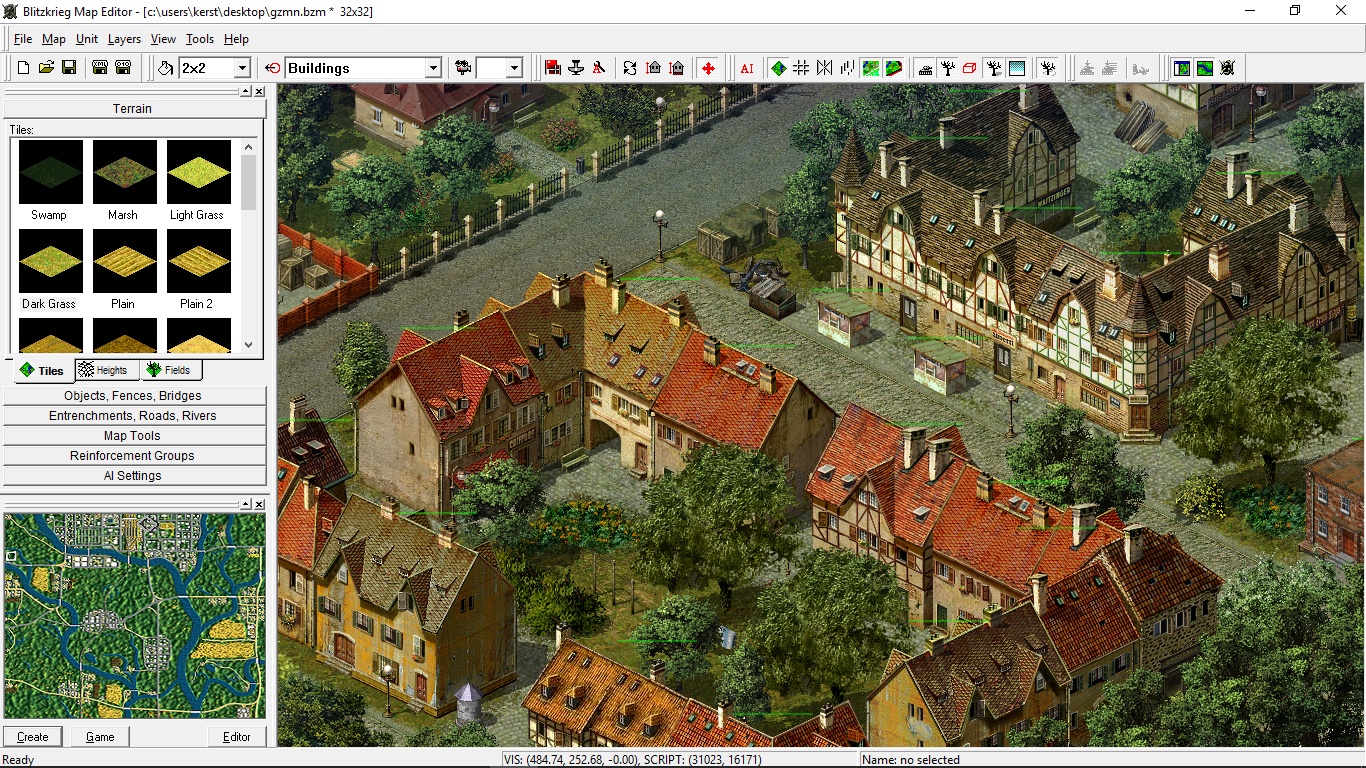Save the map with the floppy icon
Image resolution: width=1366 pixels, height=768 pixels.
[69, 68]
